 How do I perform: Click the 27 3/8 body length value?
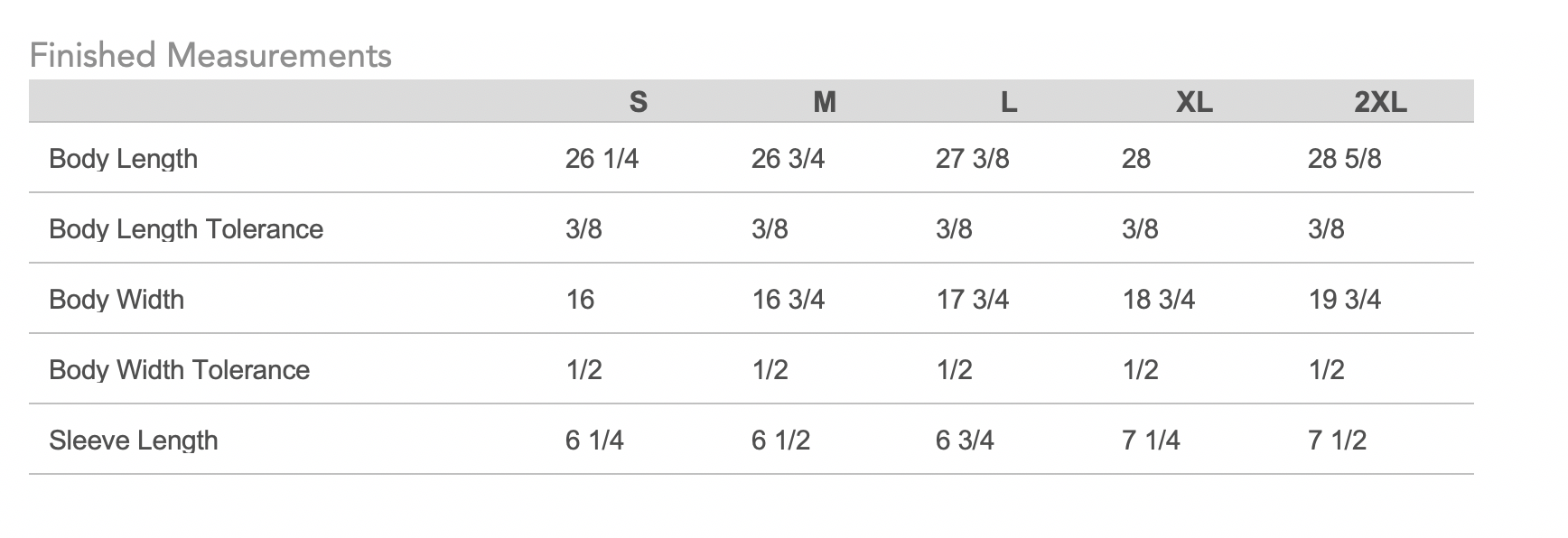click(x=972, y=159)
